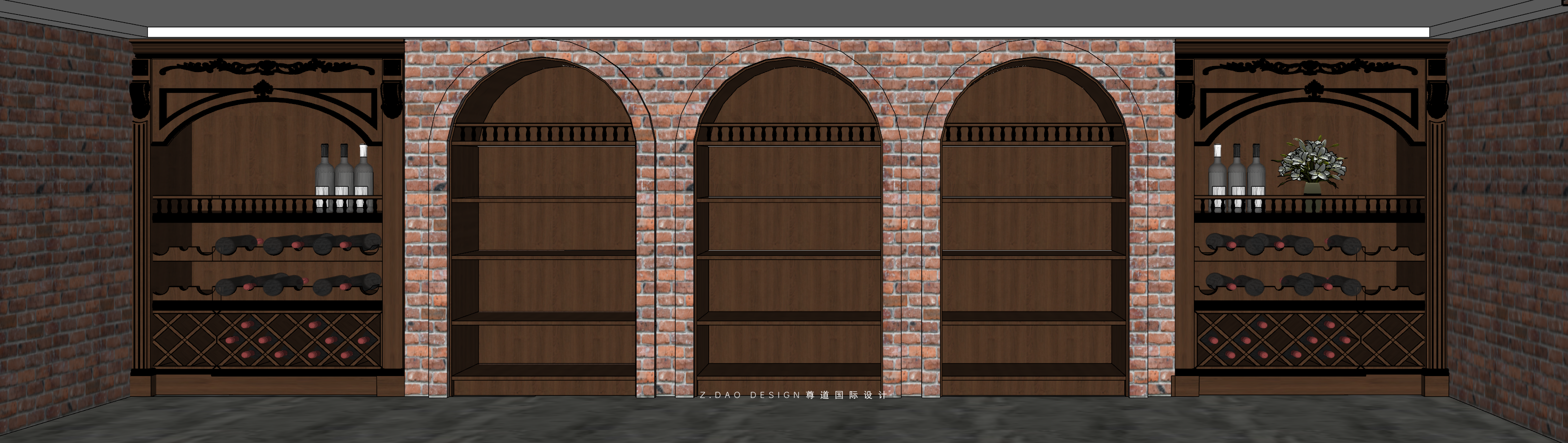
Task: Click the upright bottles on the left cabinet
Action: 344,177
